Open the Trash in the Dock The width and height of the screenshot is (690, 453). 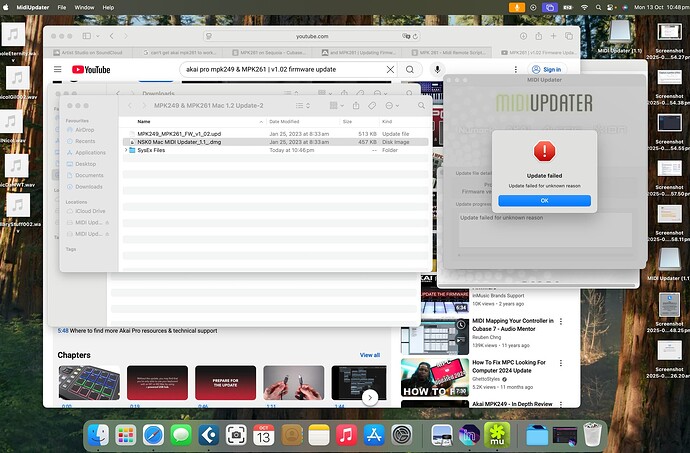pos(592,435)
